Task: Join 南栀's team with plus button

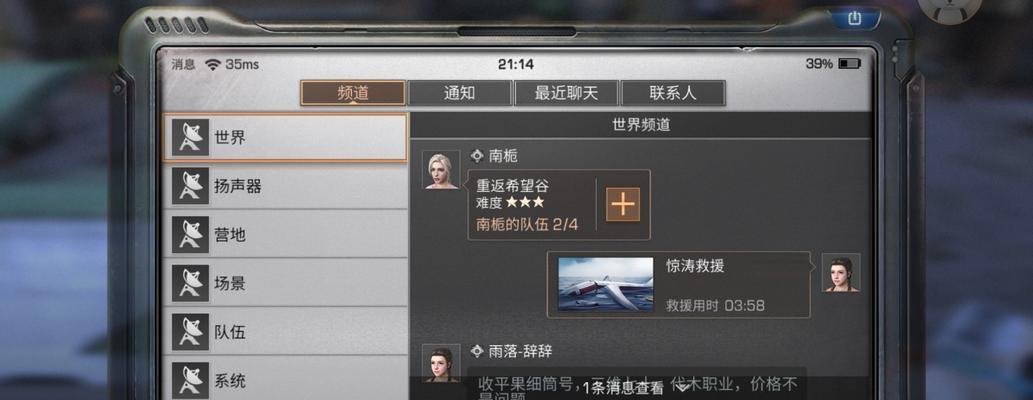Action: [x=623, y=204]
